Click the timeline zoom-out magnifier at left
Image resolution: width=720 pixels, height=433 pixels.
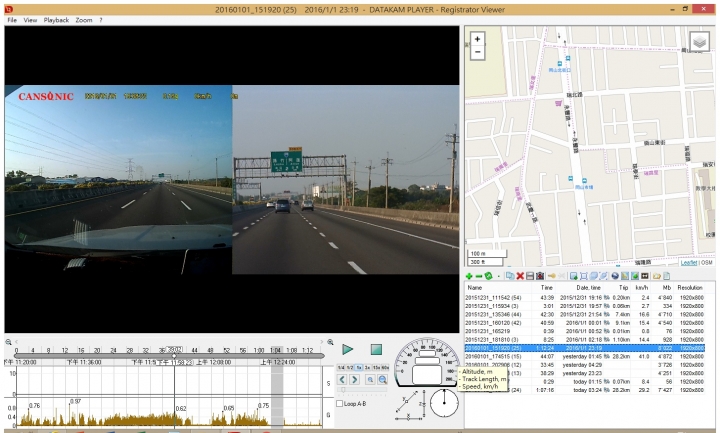pyautogui.click(x=8, y=342)
